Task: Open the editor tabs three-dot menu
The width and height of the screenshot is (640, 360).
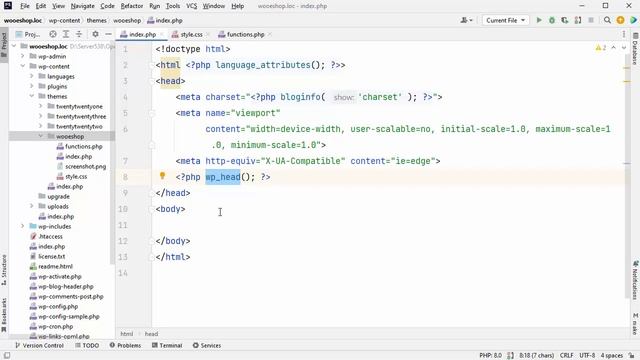Action: tap(624, 34)
